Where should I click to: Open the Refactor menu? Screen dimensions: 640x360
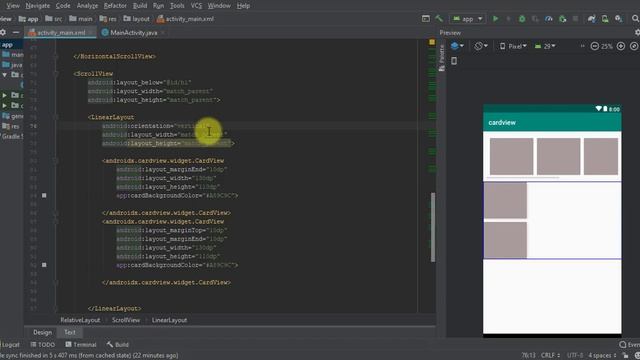tap(115, 6)
